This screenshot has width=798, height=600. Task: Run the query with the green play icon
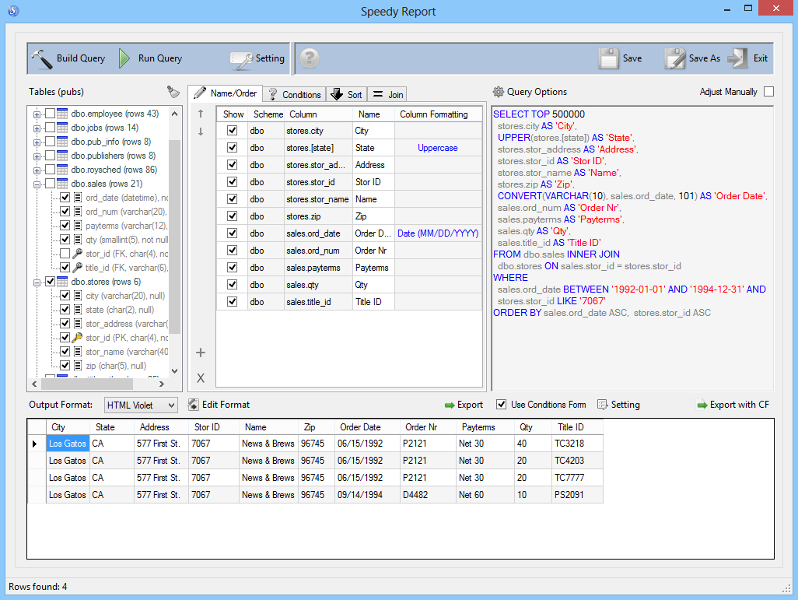(x=124, y=59)
